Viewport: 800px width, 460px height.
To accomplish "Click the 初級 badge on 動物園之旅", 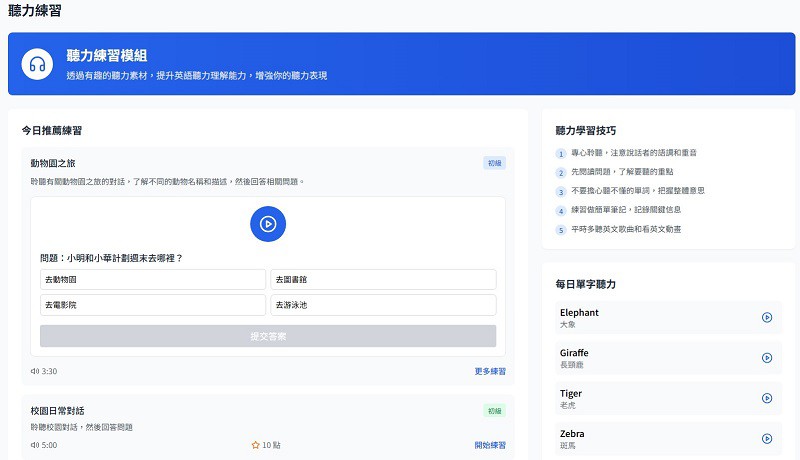I will click(x=494, y=163).
